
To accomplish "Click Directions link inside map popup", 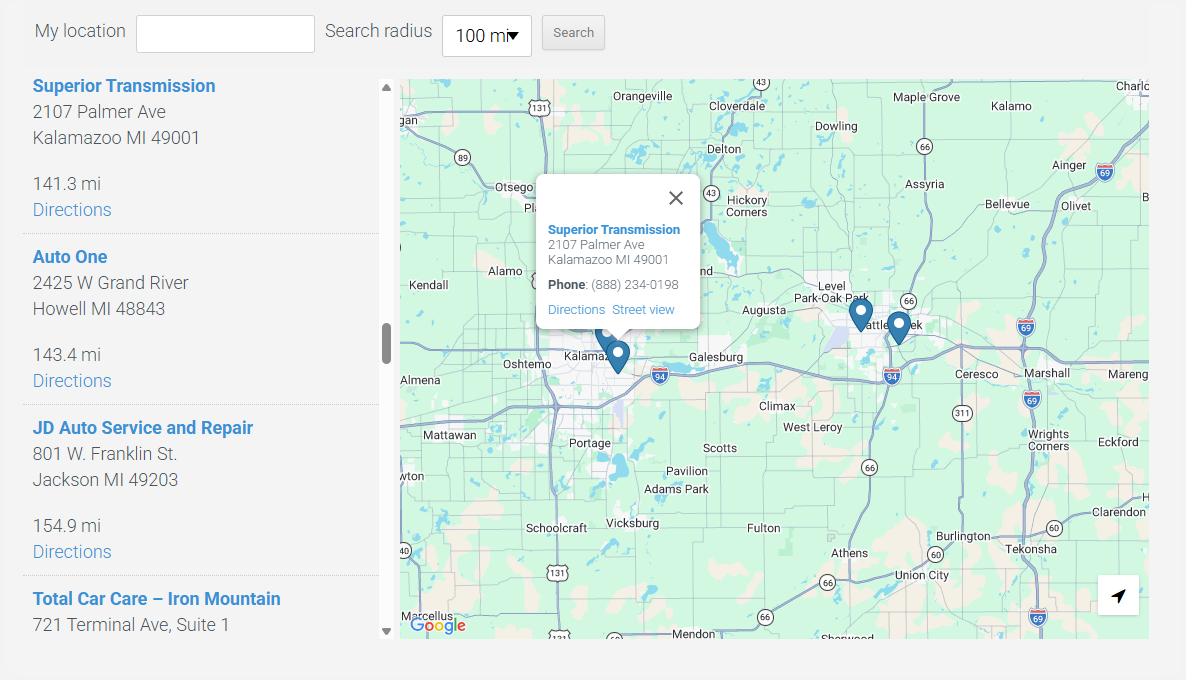I will 576,310.
